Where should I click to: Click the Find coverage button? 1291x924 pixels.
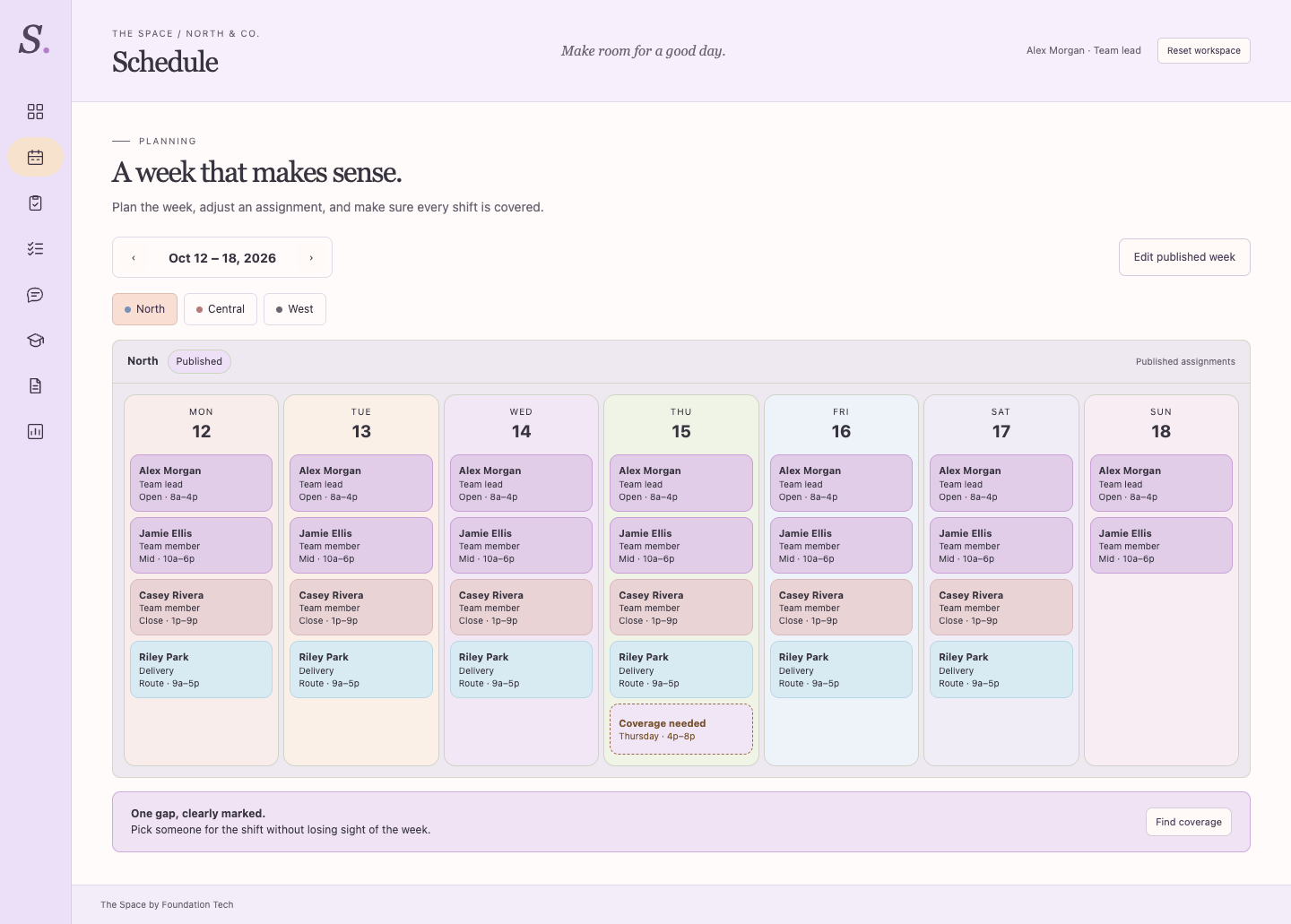pyautogui.click(x=1189, y=822)
